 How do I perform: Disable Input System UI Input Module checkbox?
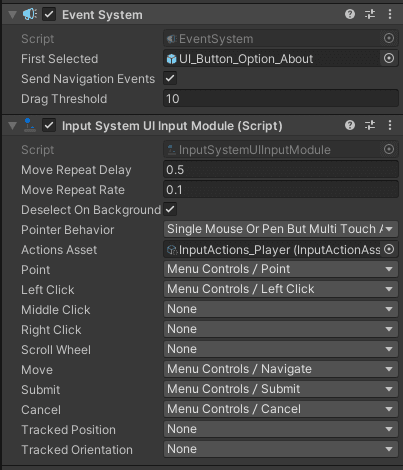pyautogui.click(x=49, y=126)
